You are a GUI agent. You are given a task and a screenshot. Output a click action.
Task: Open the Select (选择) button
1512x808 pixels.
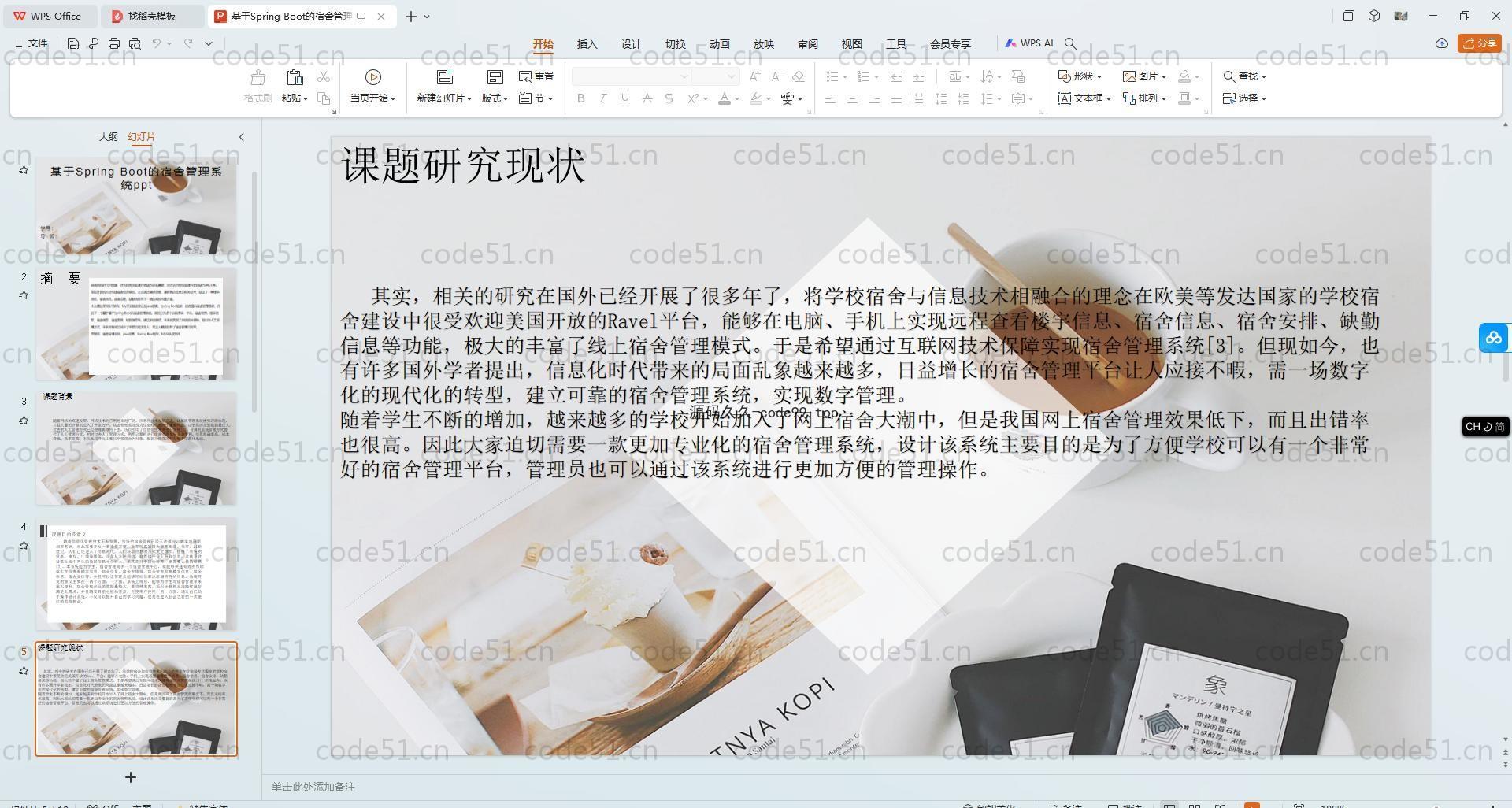tap(1244, 98)
